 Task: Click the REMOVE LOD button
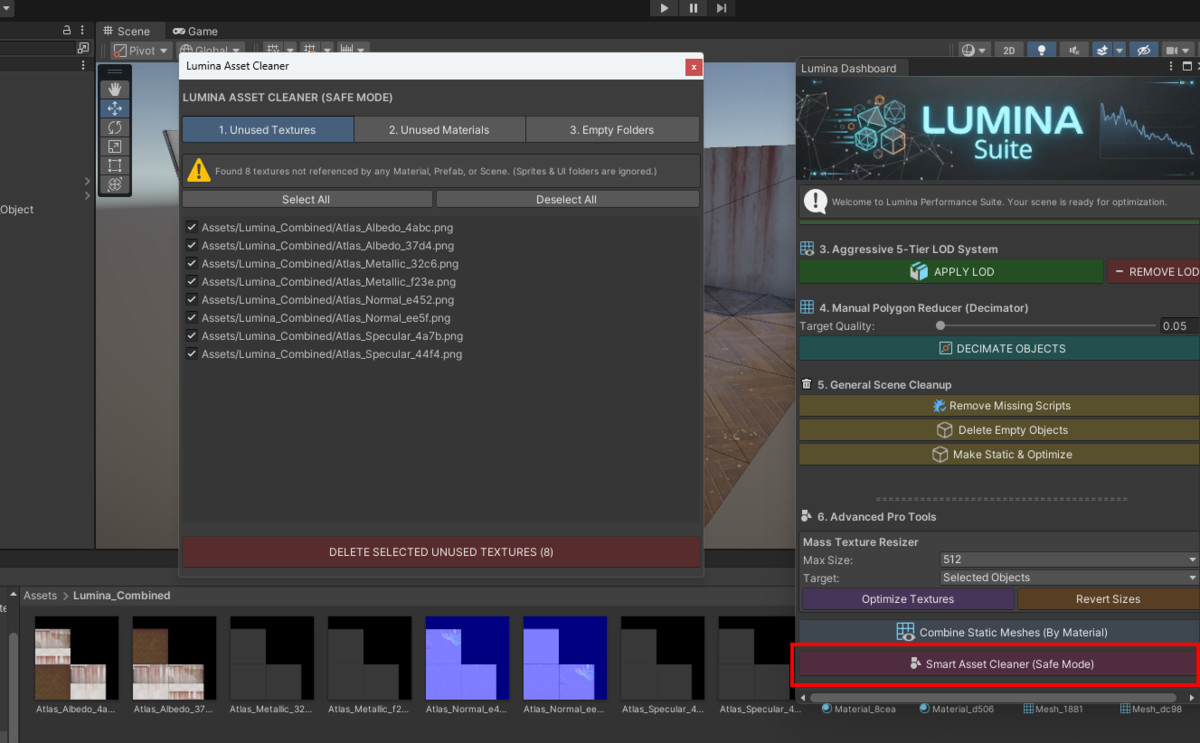pos(1153,272)
